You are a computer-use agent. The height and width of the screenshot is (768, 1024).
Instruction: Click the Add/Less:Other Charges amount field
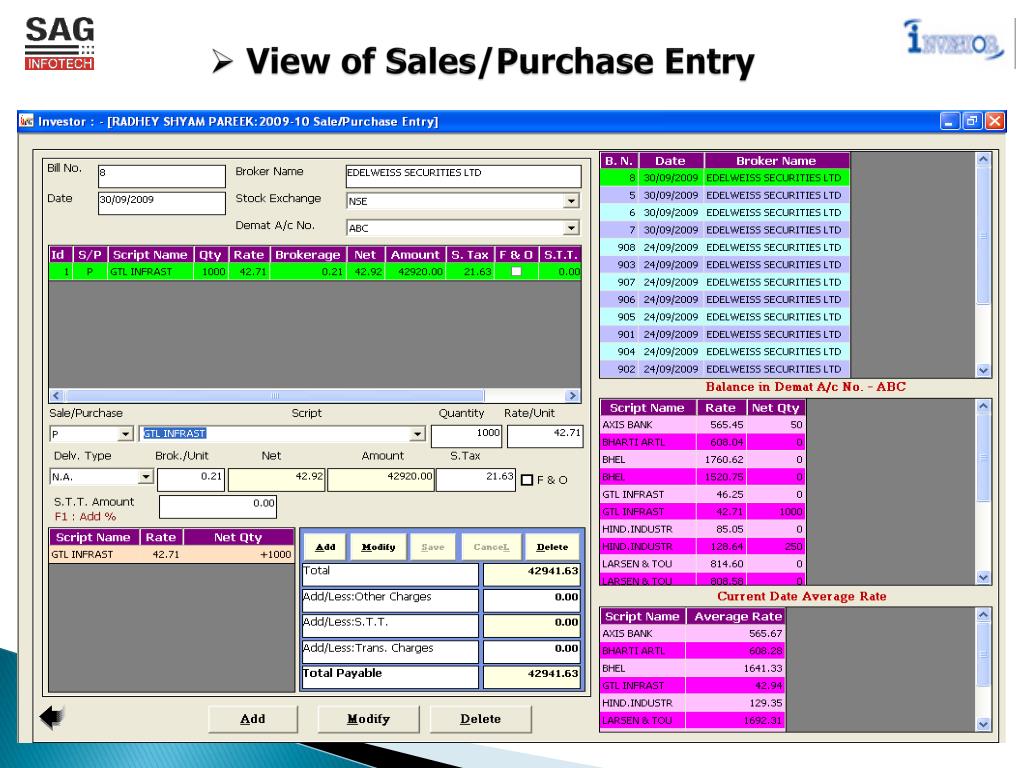(x=532, y=600)
